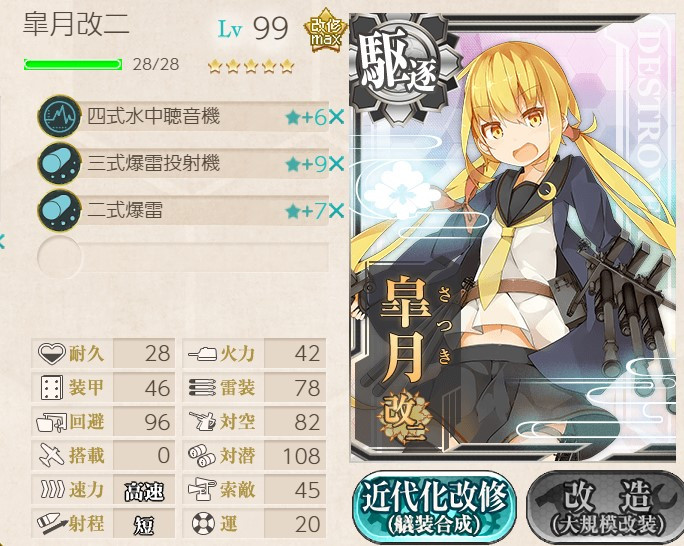
Task: Click the lifebuoy icon beside 運
Action: [x=203, y=523]
